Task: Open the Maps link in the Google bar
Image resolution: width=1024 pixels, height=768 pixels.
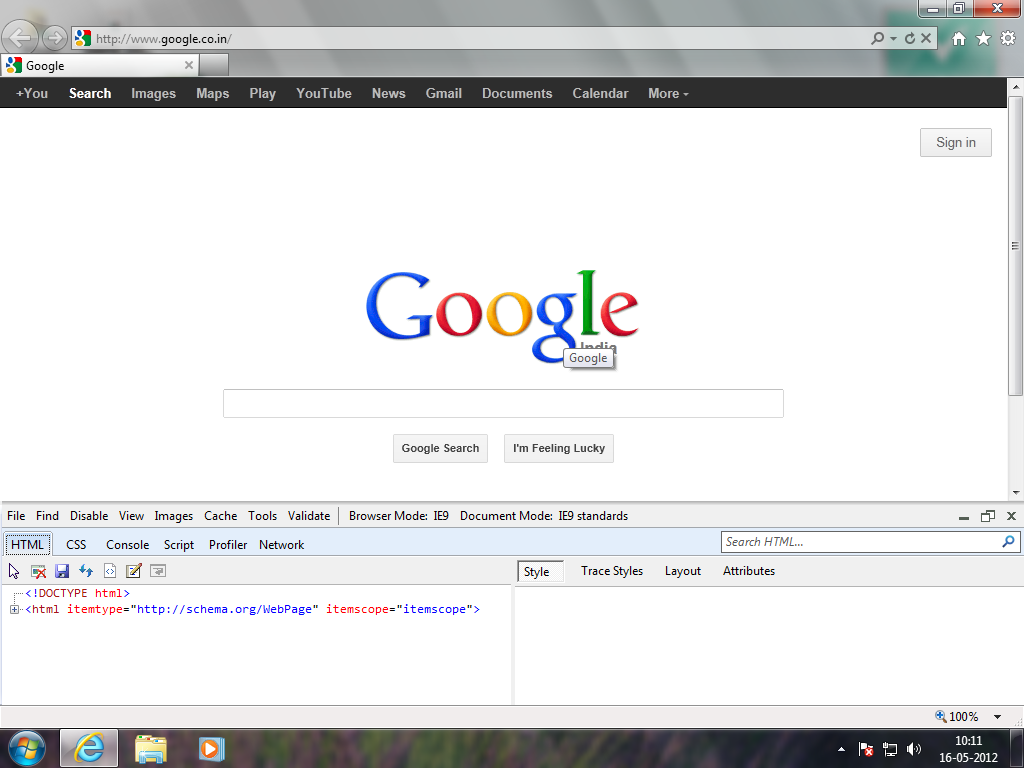Action: coord(213,93)
